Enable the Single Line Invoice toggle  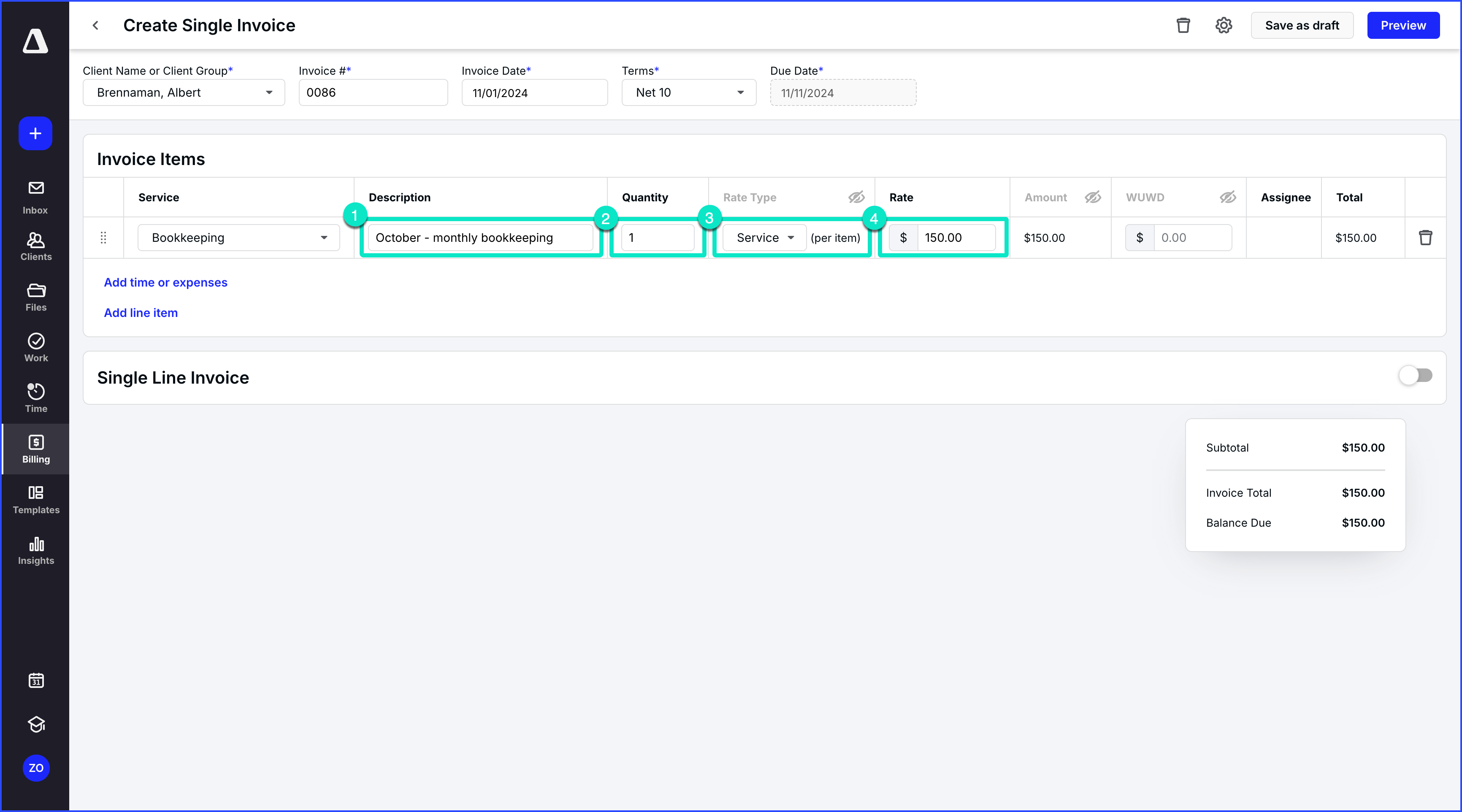pos(1415,375)
